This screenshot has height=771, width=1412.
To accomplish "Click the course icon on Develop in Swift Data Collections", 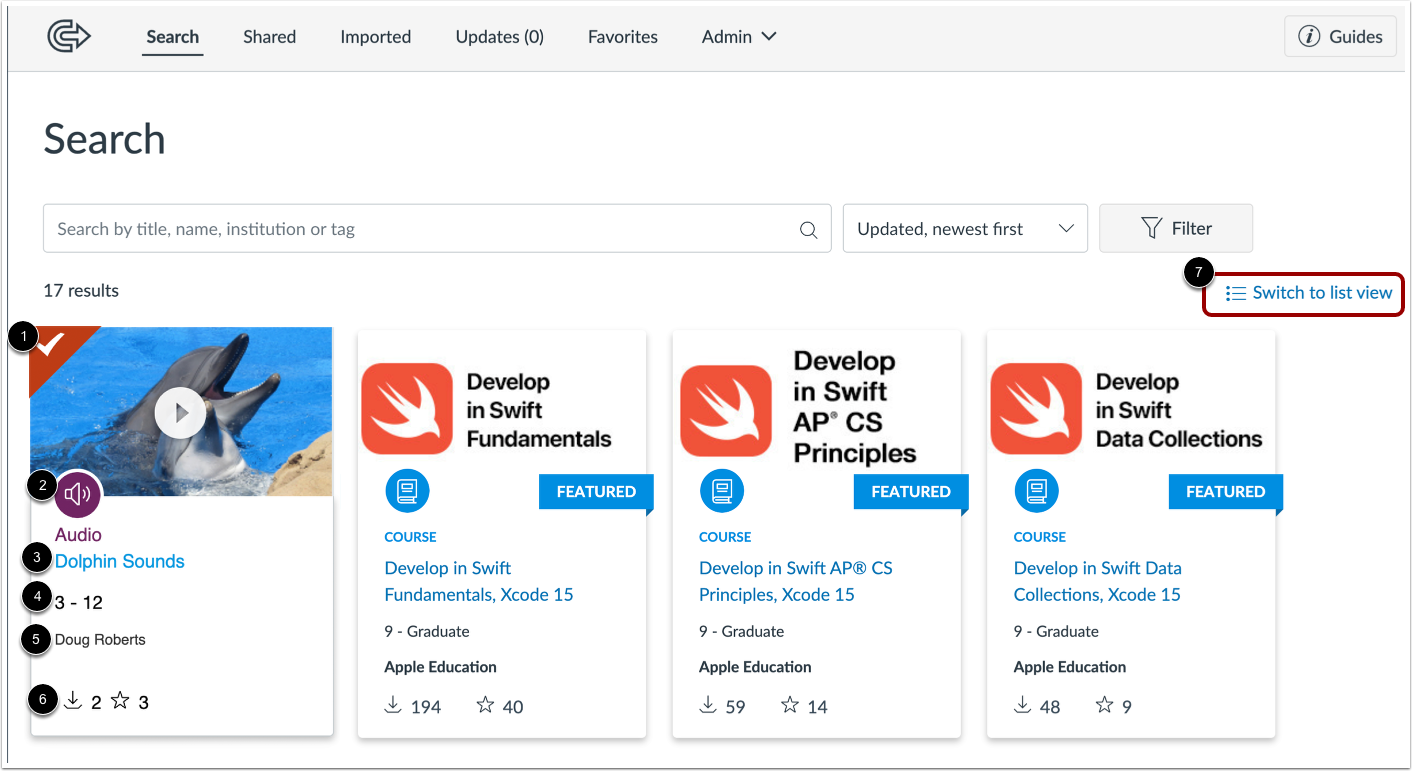I will (1036, 490).
